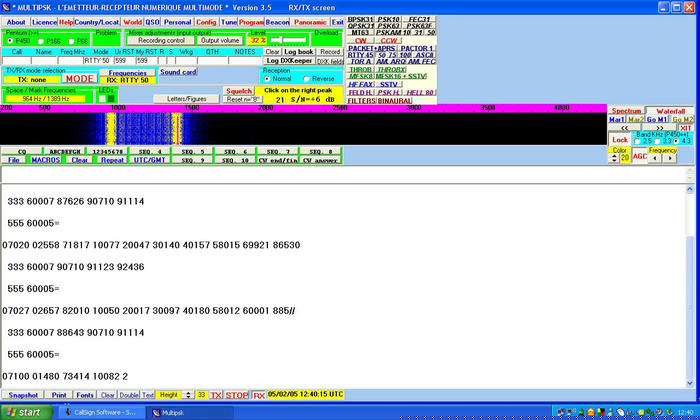Decrease Frequency with left arrow
700x420 pixels.
[x=655, y=158]
